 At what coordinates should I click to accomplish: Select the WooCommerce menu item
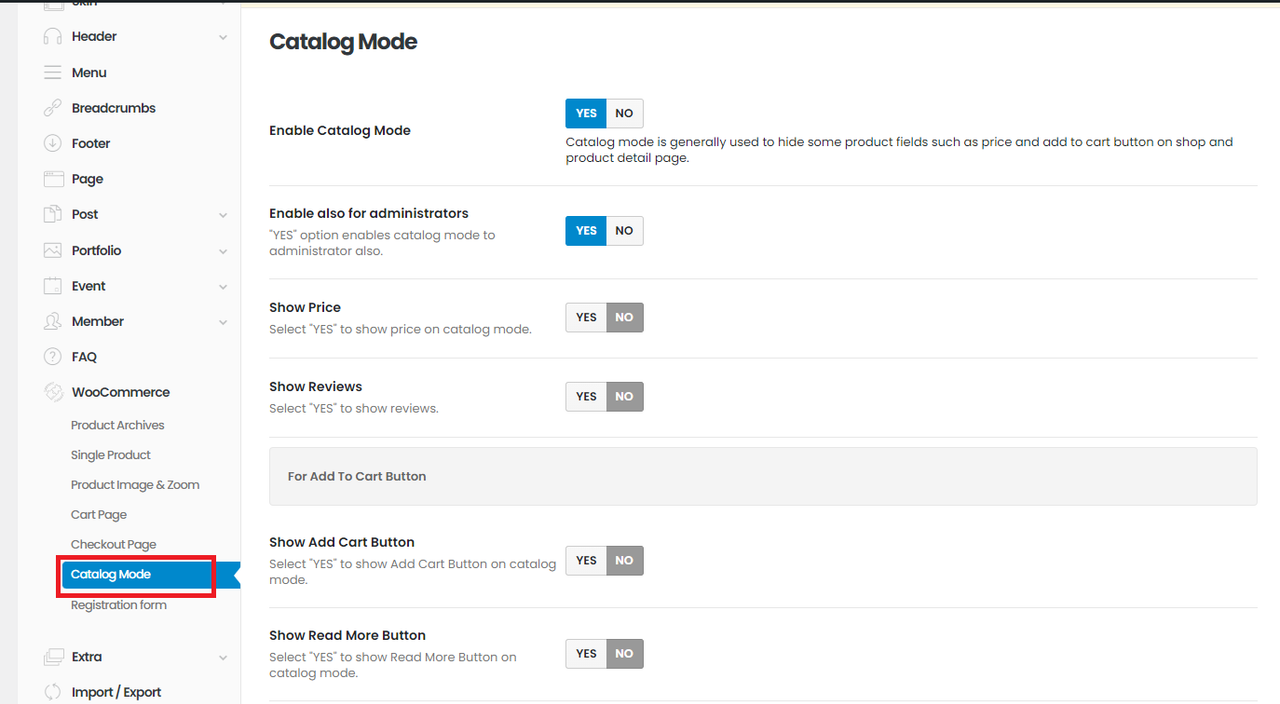[x=121, y=392]
